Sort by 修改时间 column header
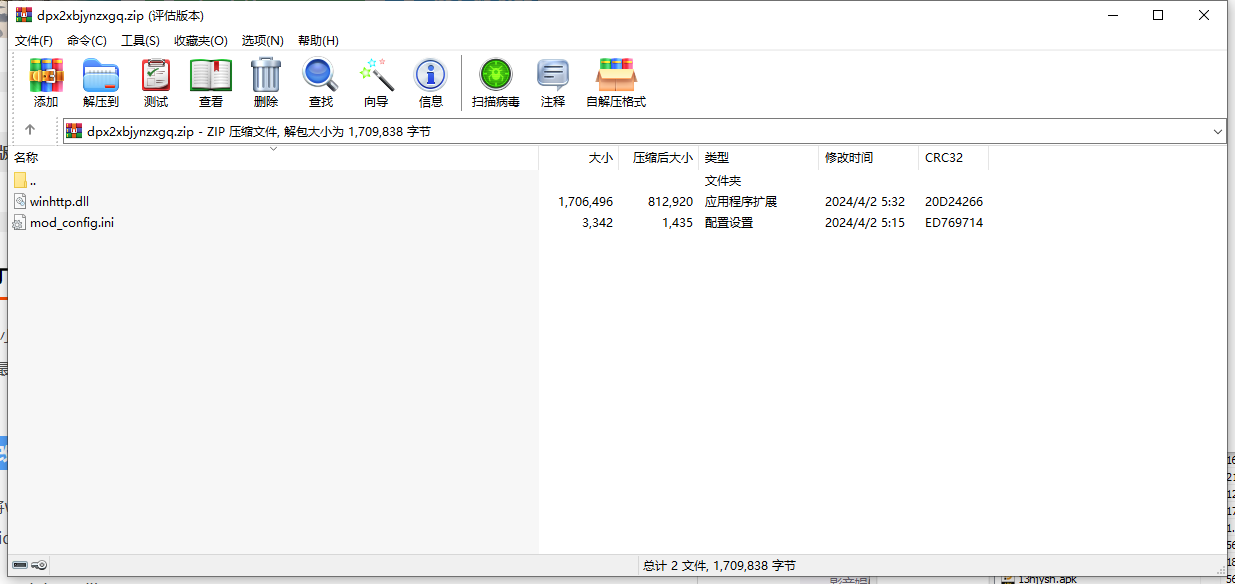The image size is (1235, 584). (x=869, y=157)
